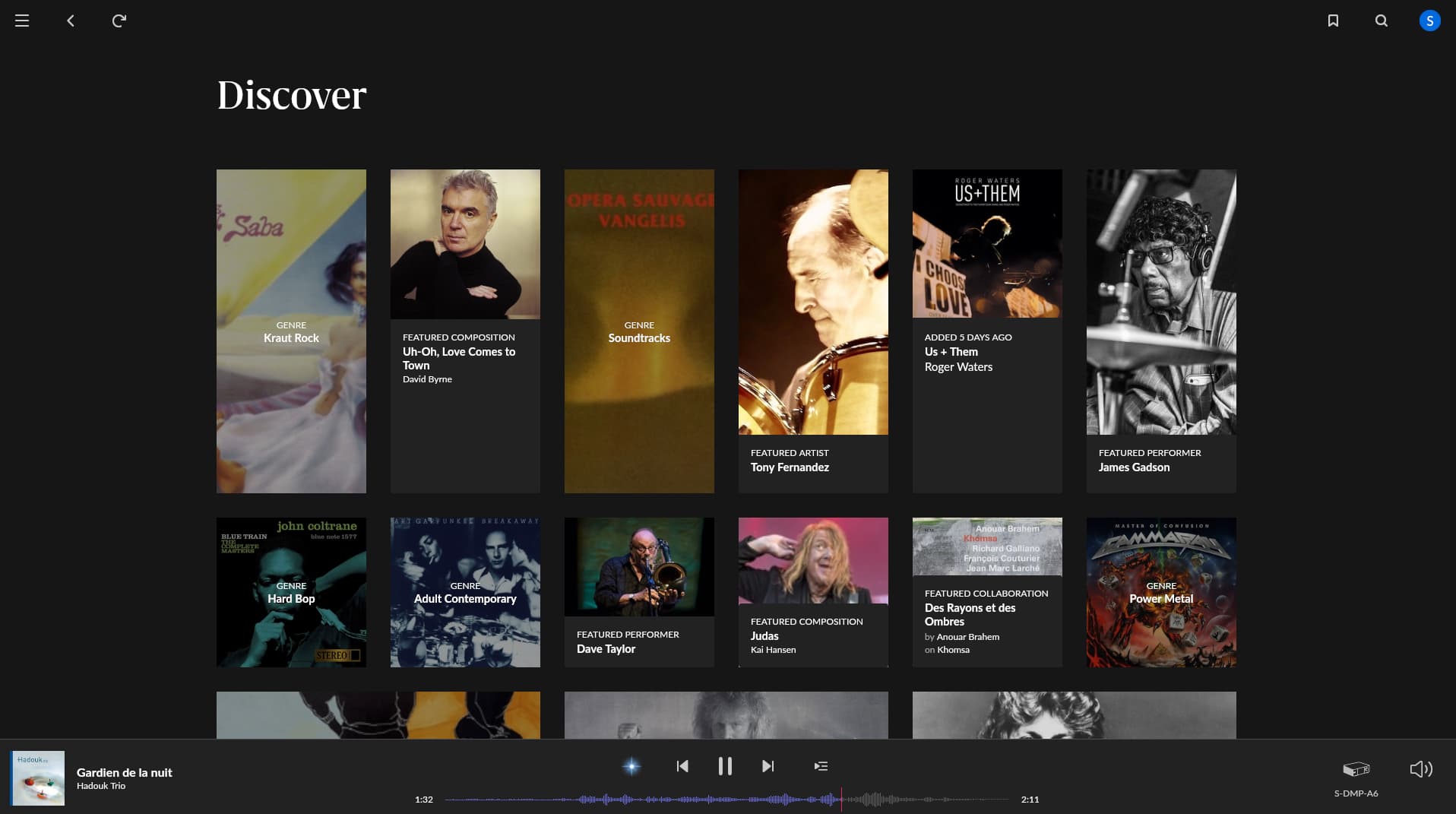Open the Hadouk album art thumbnail
The image size is (1456, 814).
point(38,778)
